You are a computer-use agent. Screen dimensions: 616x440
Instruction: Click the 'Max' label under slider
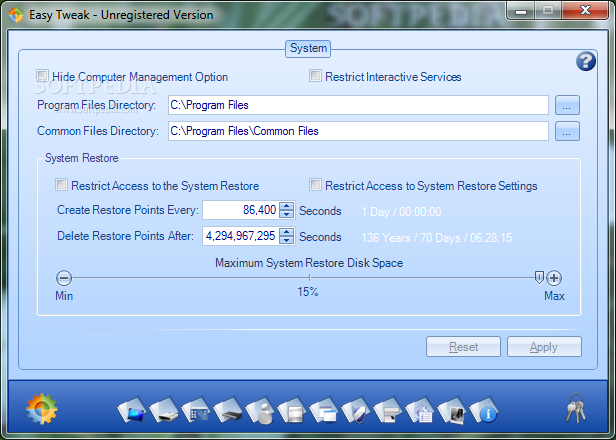554,296
